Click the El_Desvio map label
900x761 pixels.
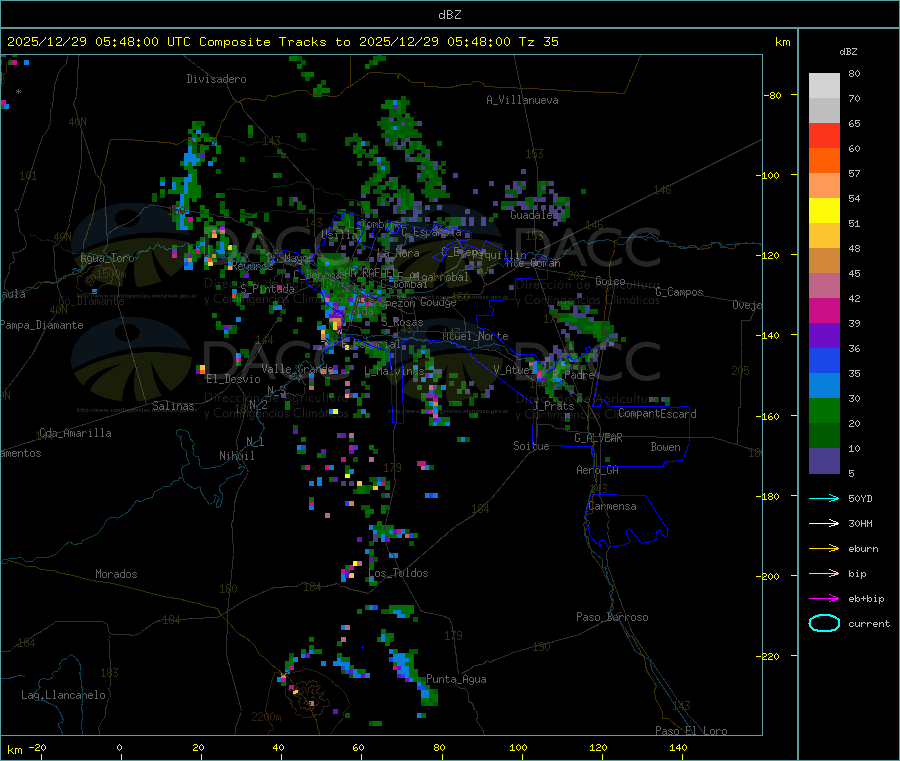click(233, 379)
